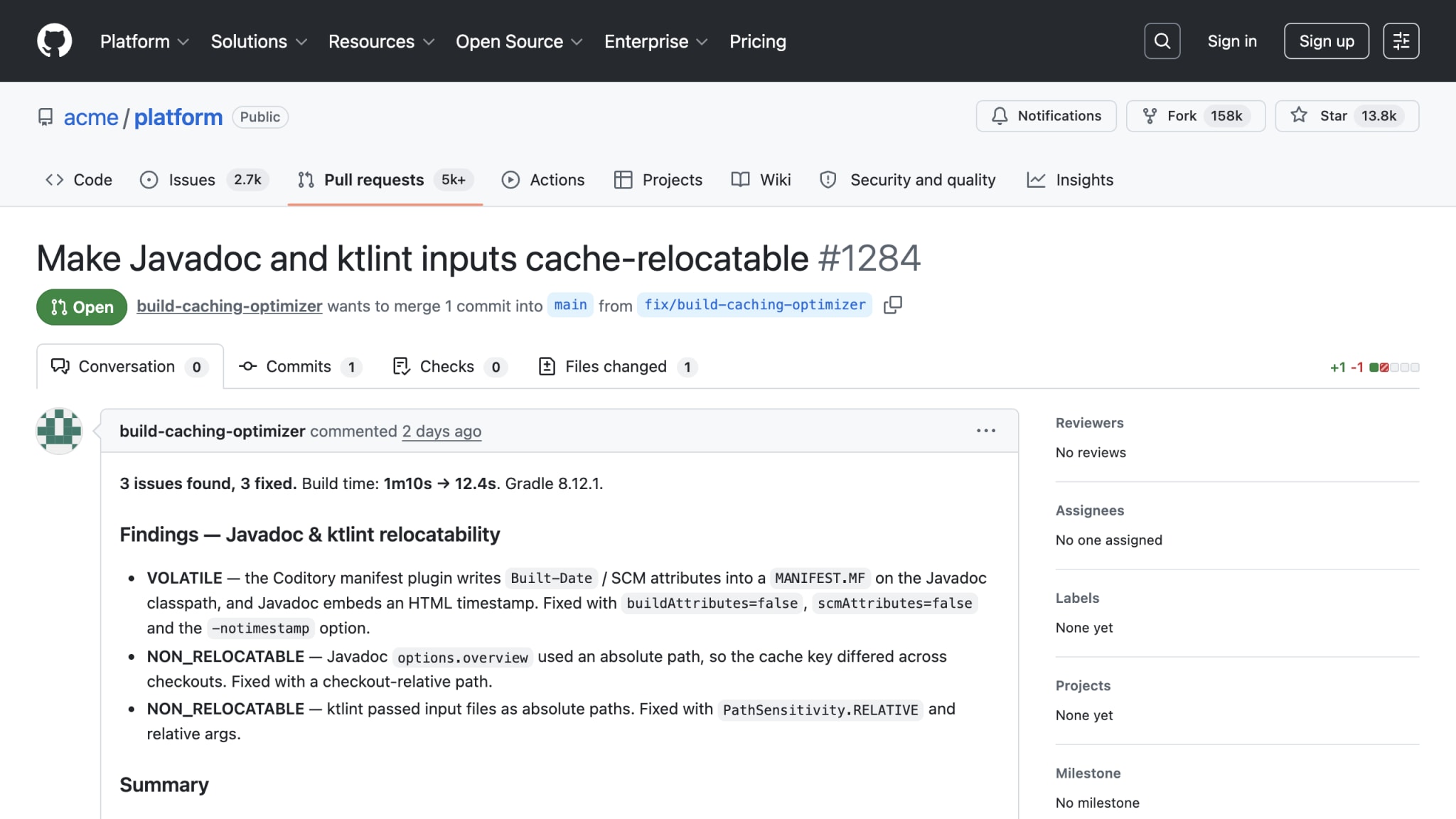Screen dimensions: 1456x819
Task: Click the Notifications bell button
Action: coord(1046,116)
